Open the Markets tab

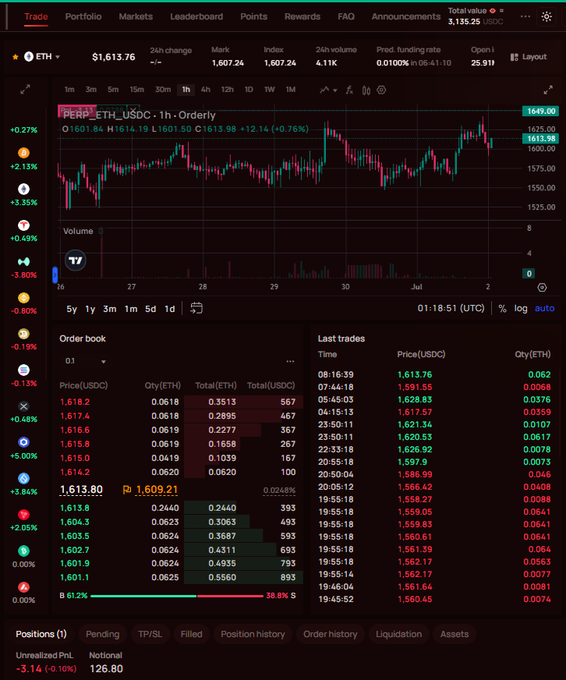pos(136,16)
